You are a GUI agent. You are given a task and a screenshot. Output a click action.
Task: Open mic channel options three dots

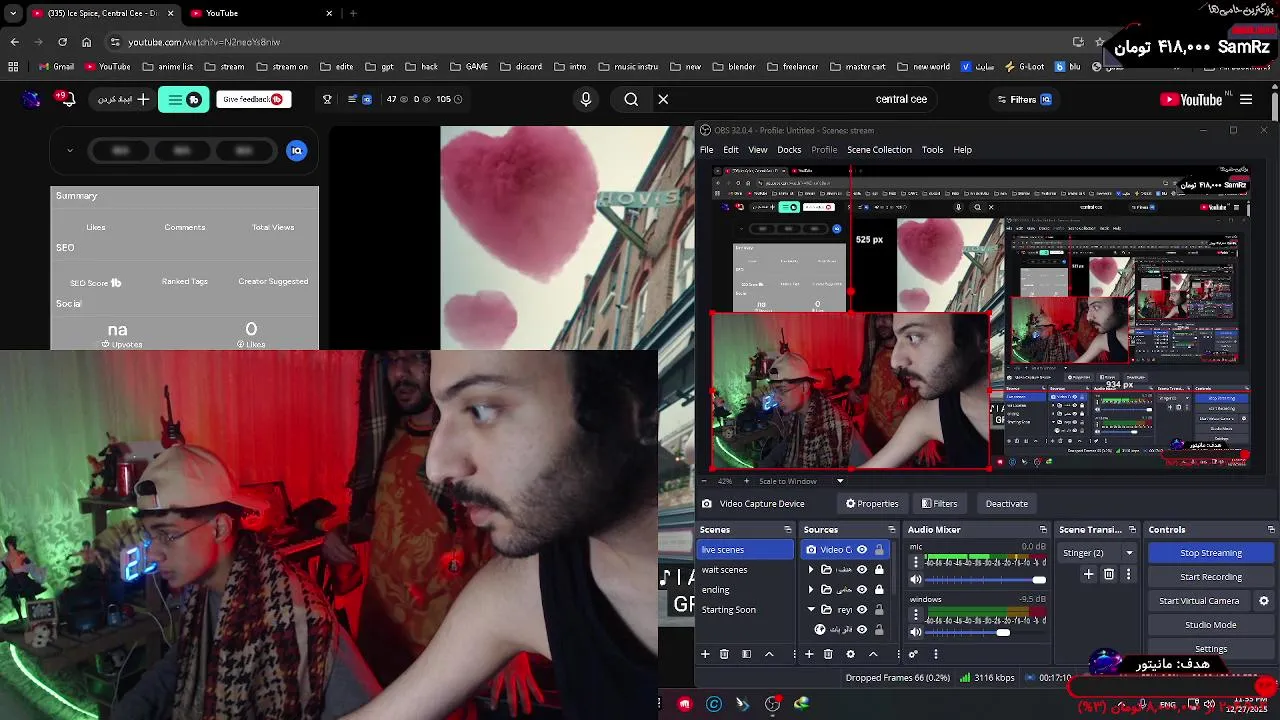tap(915, 562)
